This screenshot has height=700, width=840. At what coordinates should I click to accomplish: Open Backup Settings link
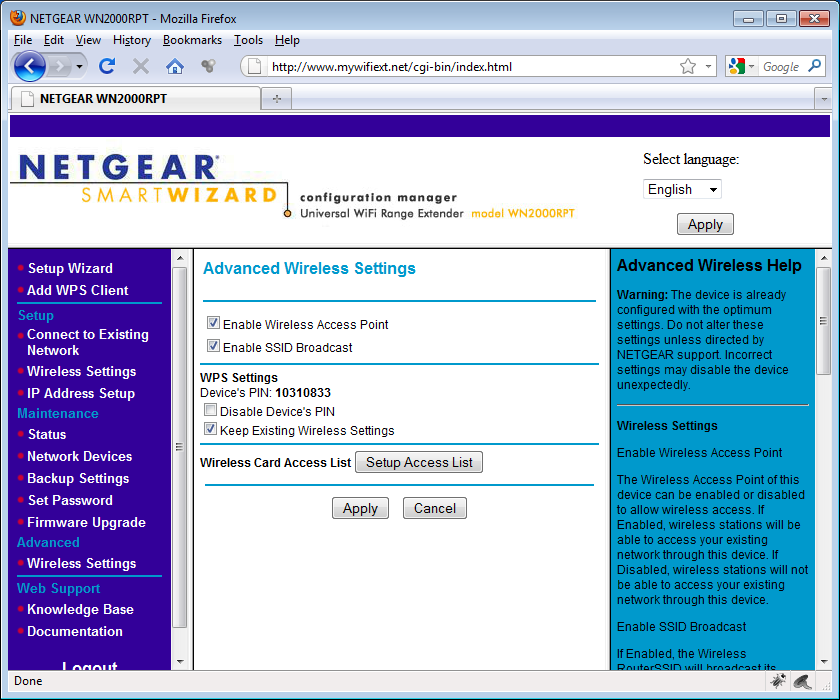pyautogui.click(x=78, y=478)
